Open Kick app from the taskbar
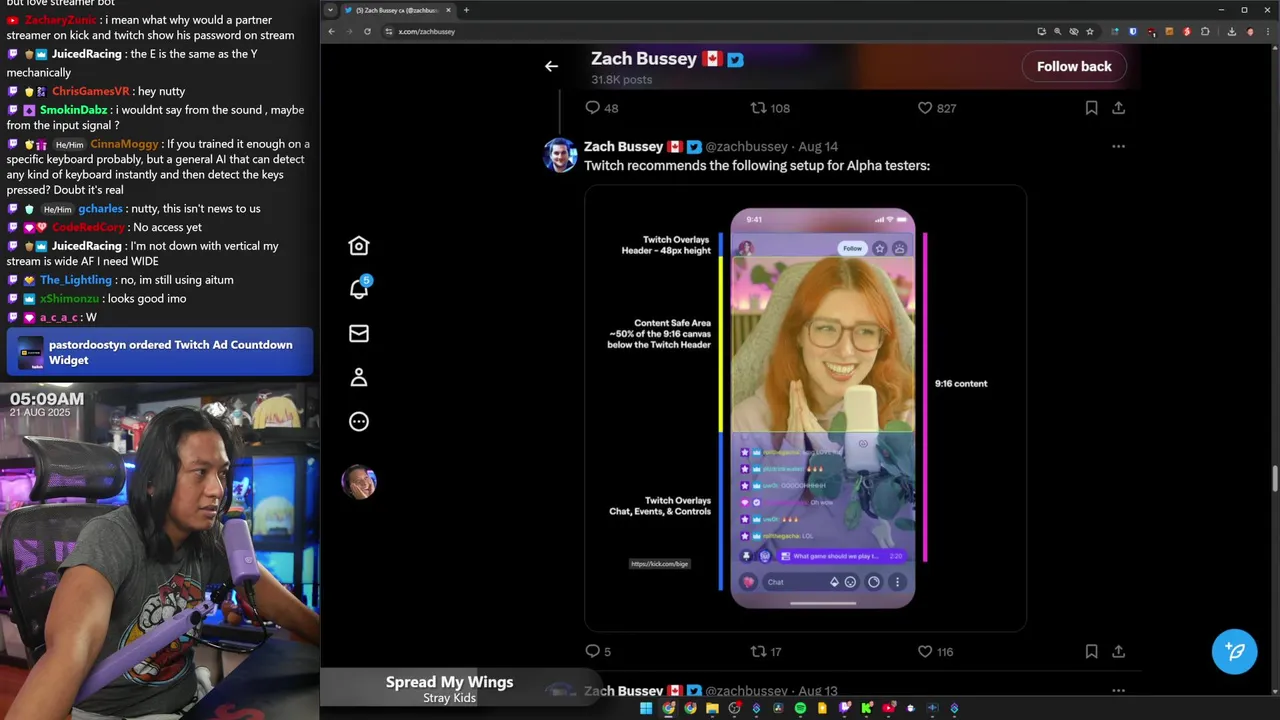 coord(866,708)
